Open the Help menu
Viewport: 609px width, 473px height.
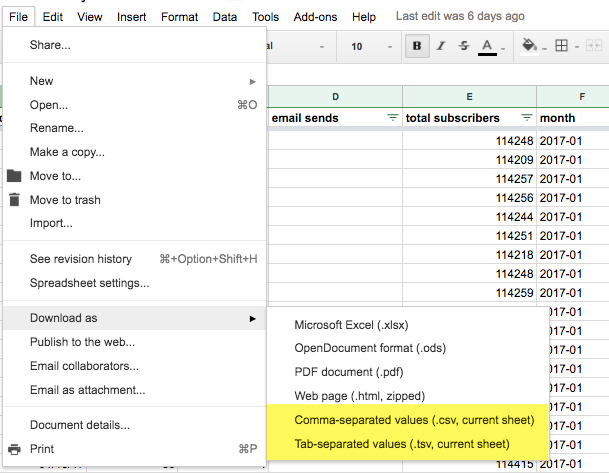click(364, 17)
